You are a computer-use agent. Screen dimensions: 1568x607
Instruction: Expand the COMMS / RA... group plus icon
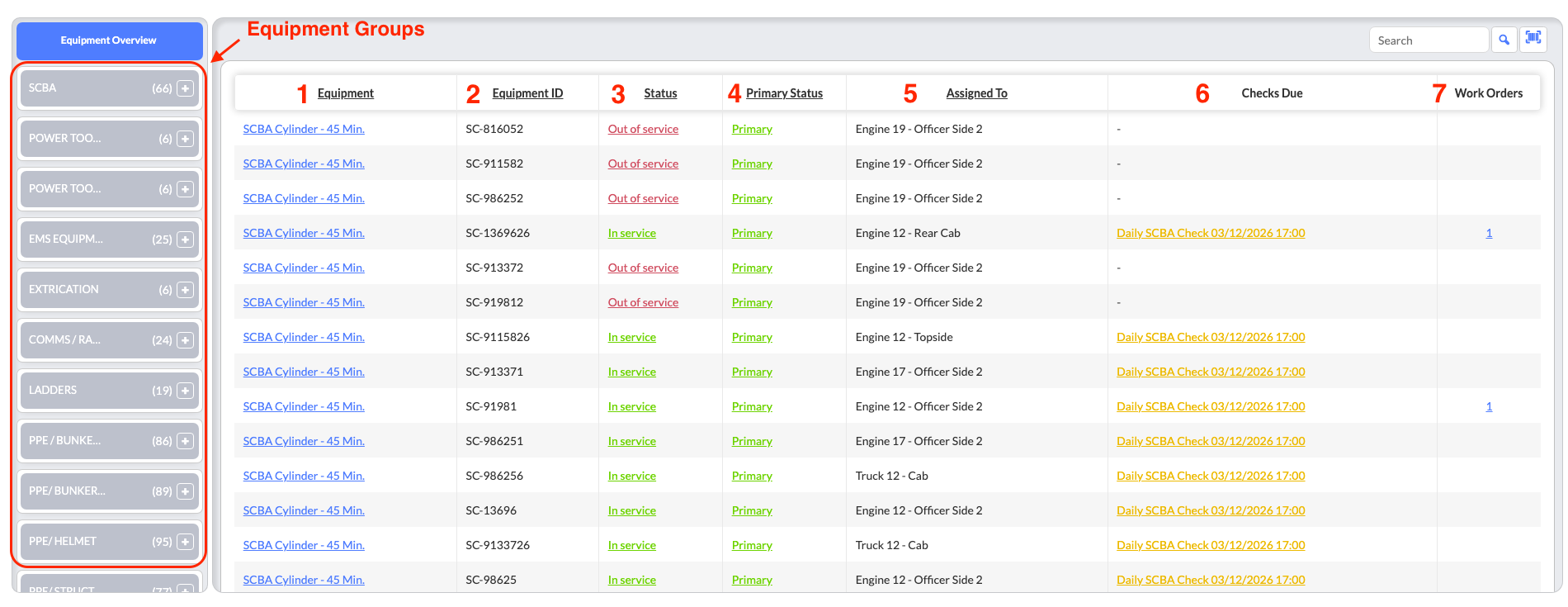click(x=186, y=340)
